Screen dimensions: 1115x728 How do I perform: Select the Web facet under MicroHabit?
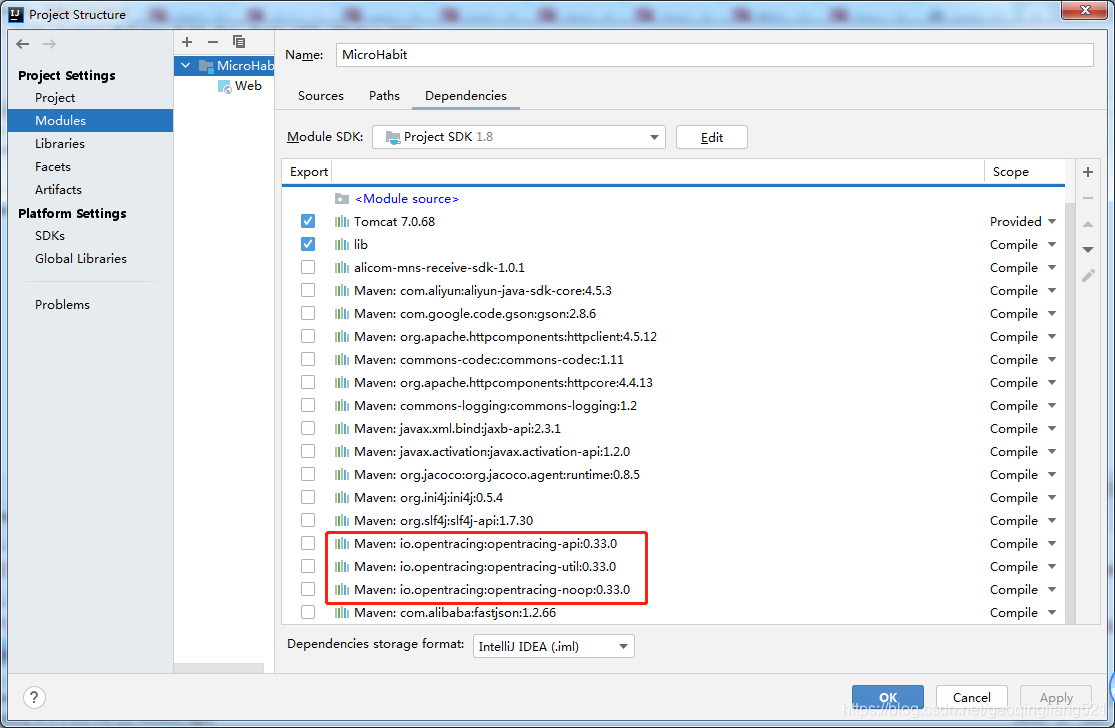click(x=248, y=86)
